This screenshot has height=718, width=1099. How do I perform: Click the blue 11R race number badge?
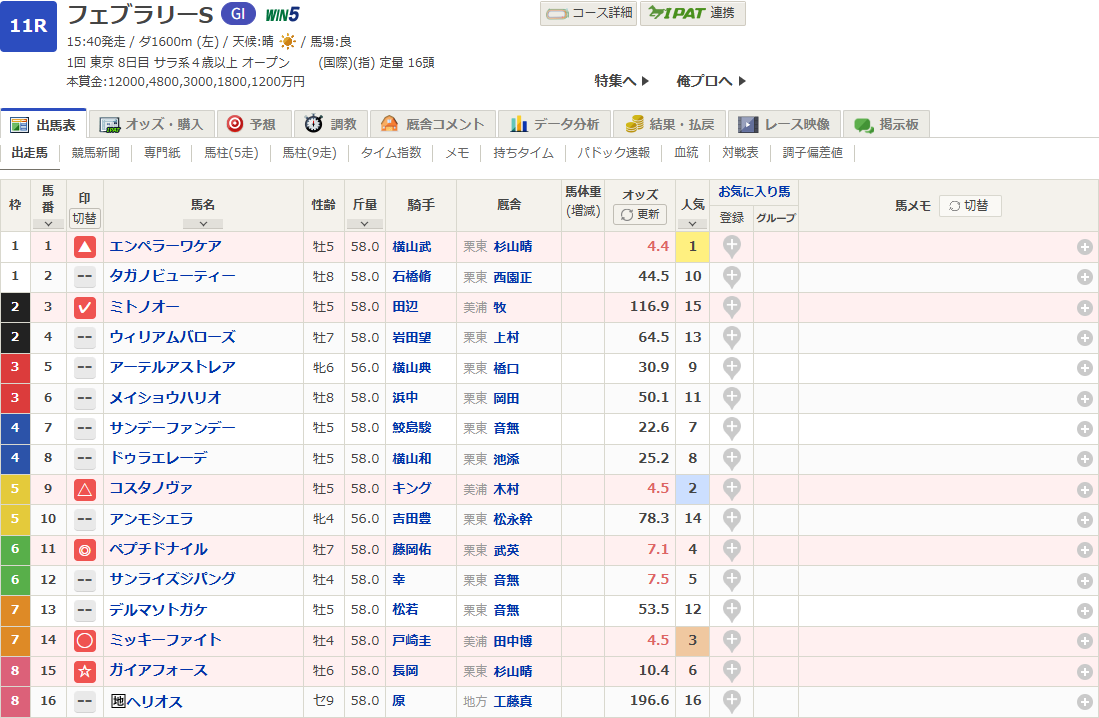pyautogui.click(x=28, y=27)
